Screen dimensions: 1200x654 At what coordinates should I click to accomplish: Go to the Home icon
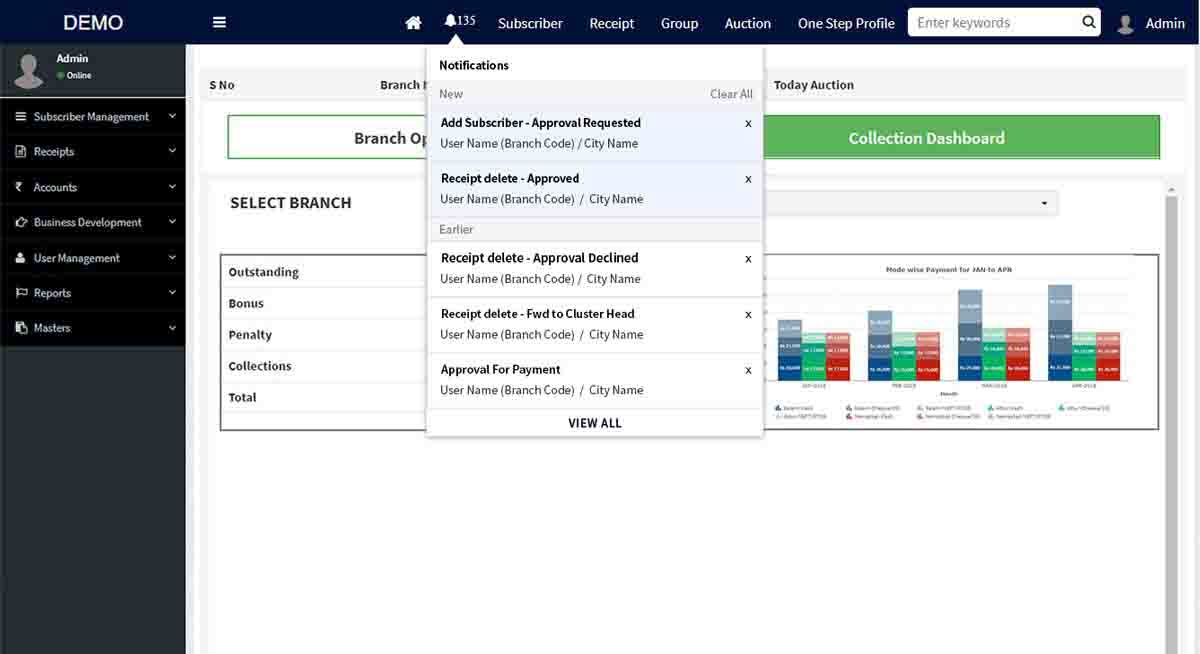coord(413,23)
